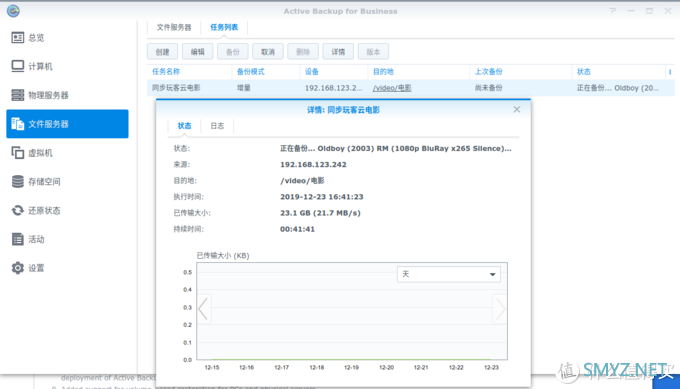
Task: Click the 00:41:41 duration value
Action: (x=298, y=229)
